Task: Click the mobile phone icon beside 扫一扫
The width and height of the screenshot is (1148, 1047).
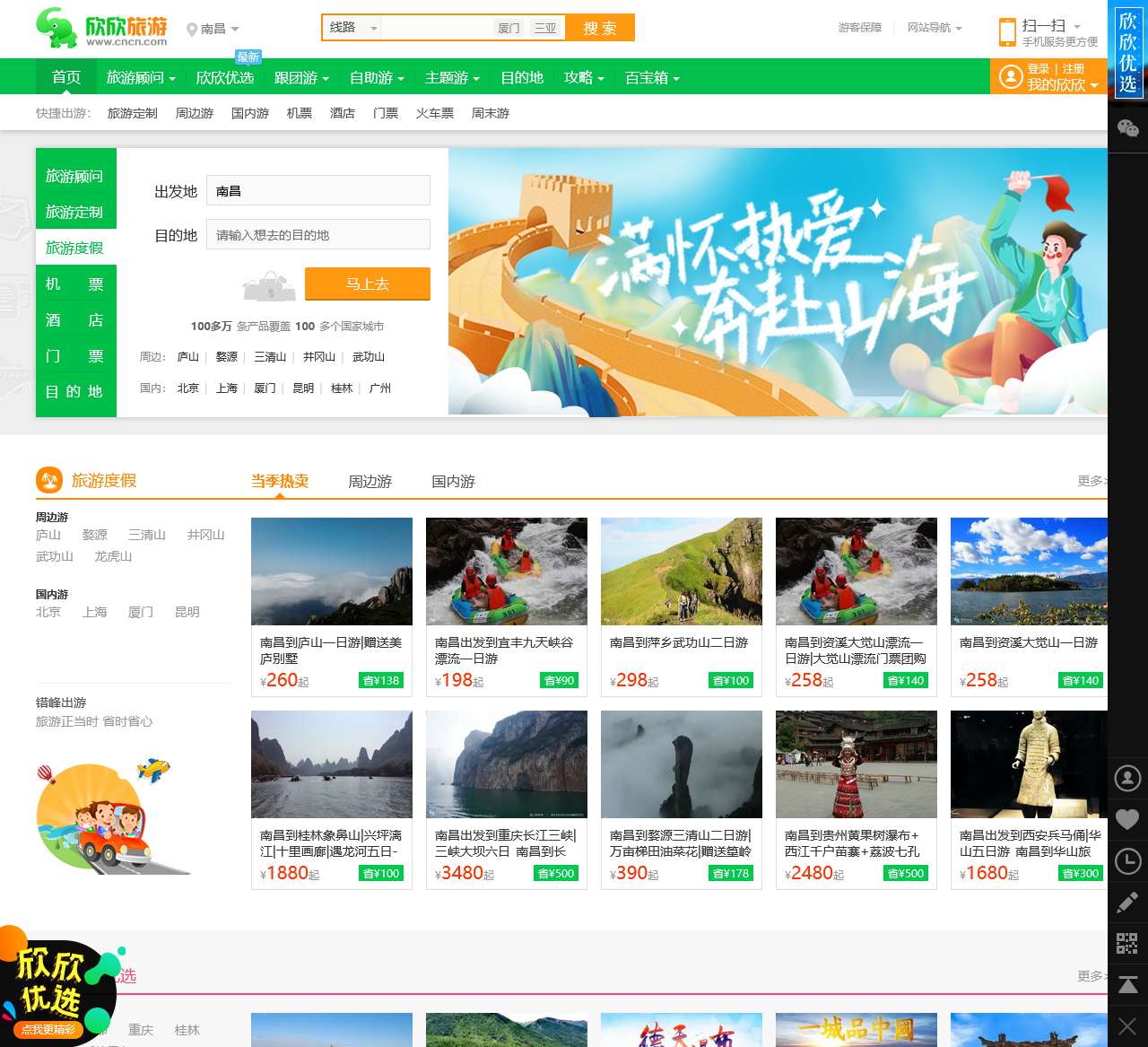Action: pos(1007,32)
